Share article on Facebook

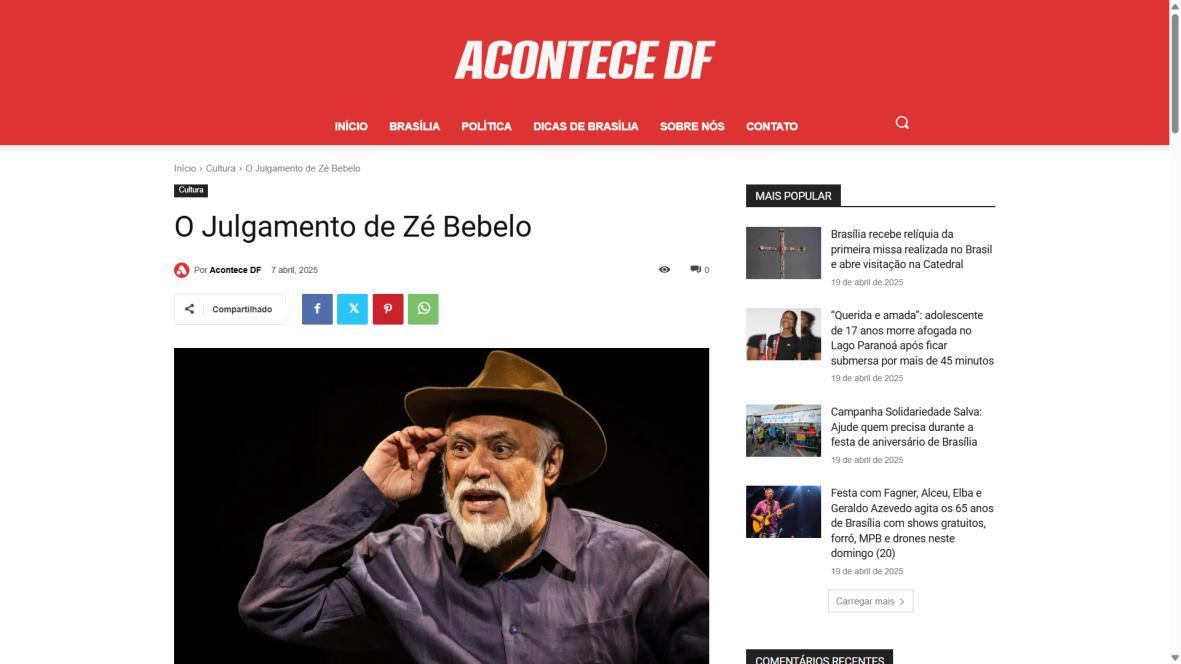coord(317,309)
